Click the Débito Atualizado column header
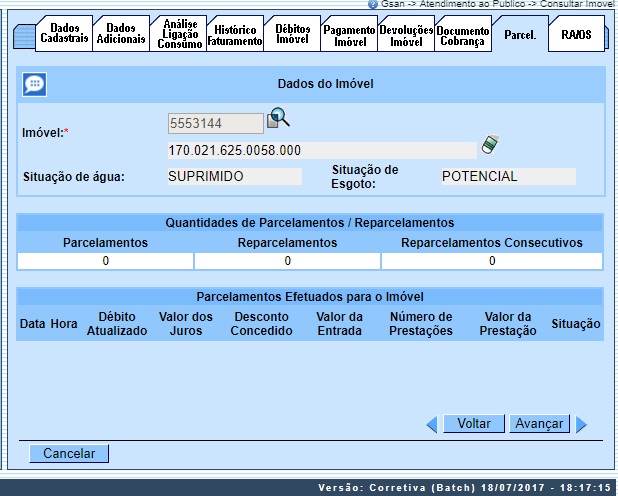618x496 pixels. click(x=117, y=324)
